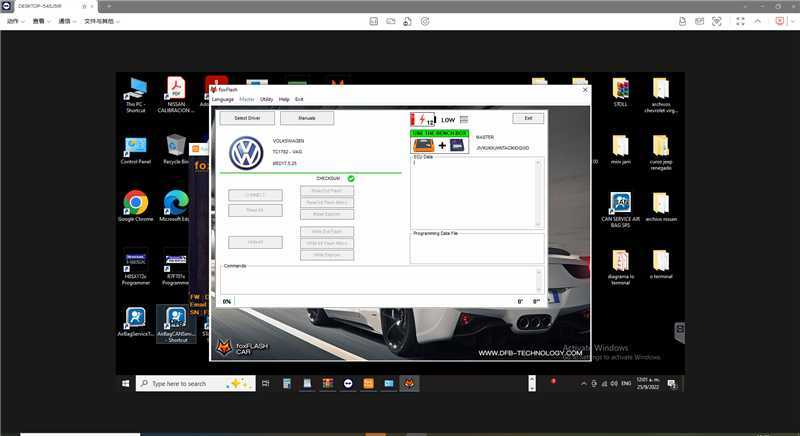
Task: Click the Volkswagen logo in foxFlash
Action: point(246,152)
